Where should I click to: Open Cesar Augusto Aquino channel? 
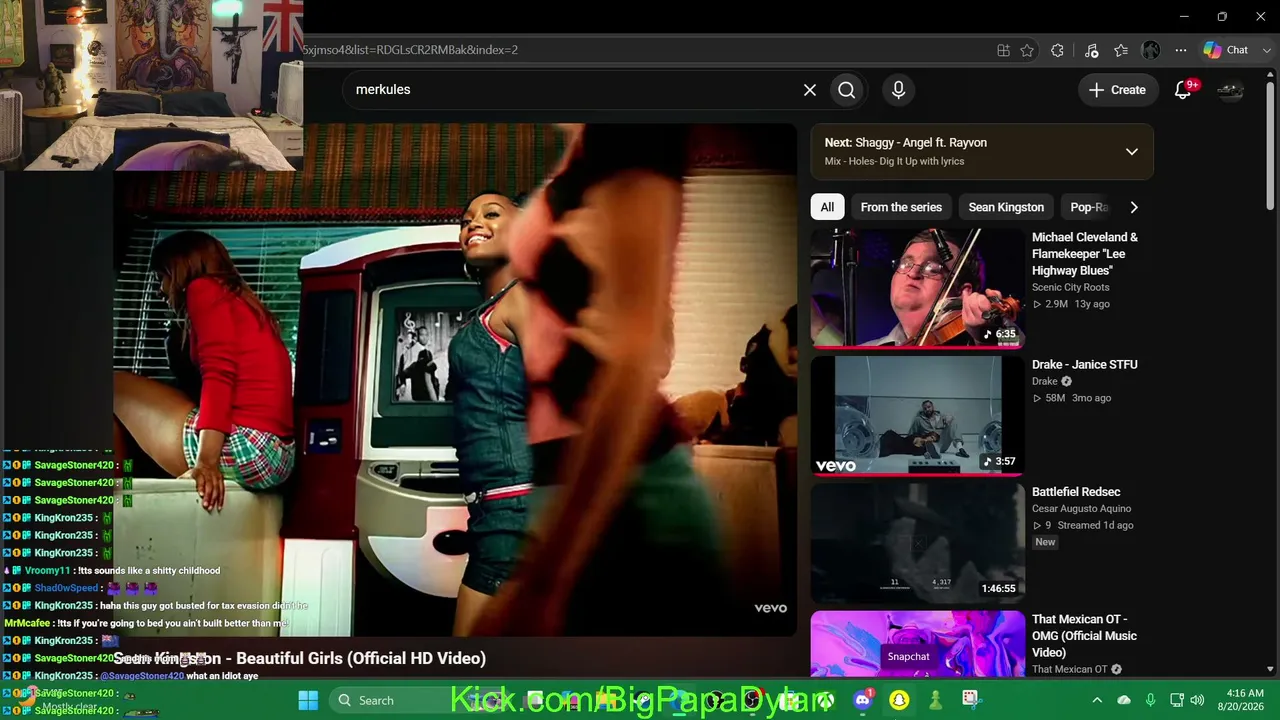tap(1082, 509)
